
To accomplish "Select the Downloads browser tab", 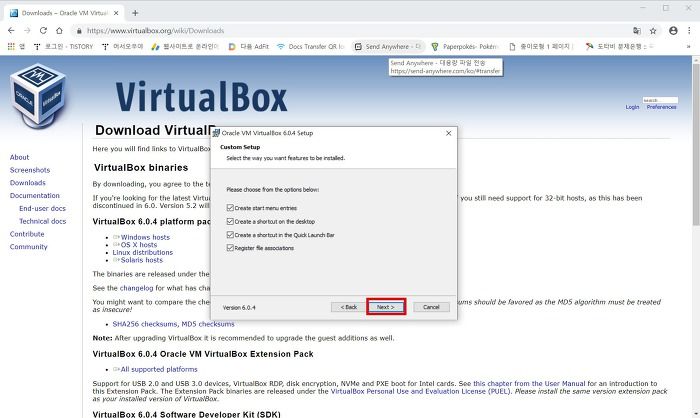I will 62,13.
